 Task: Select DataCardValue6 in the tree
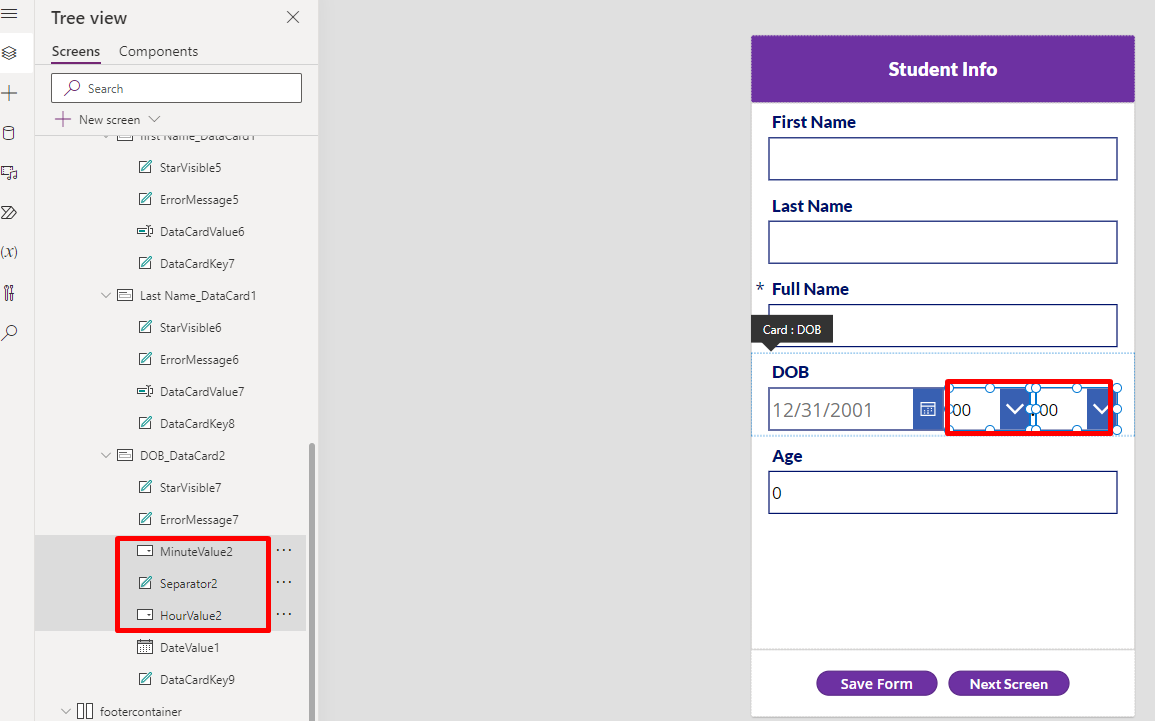pyautogui.click(x=202, y=231)
